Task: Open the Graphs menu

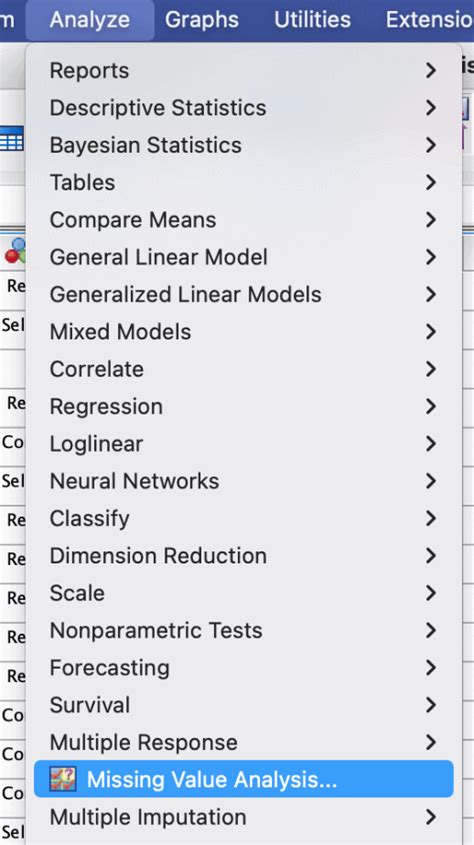Action: (201, 20)
